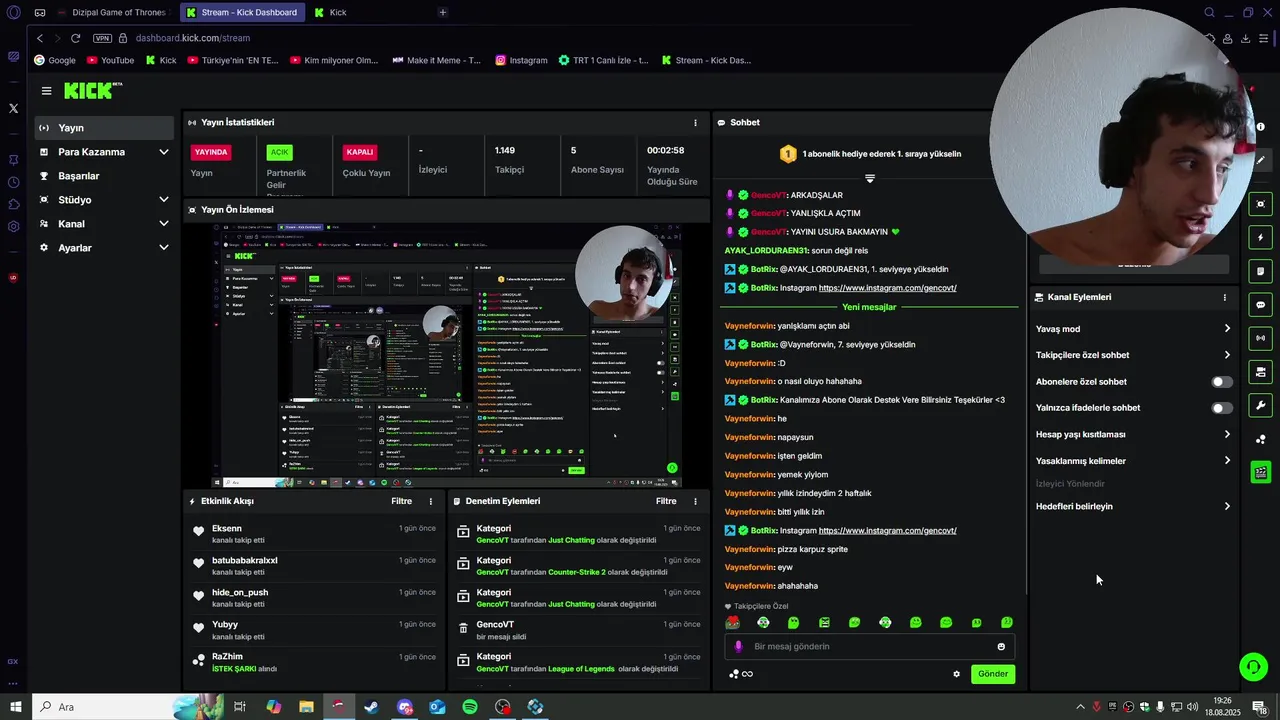This screenshot has height=720, width=1280.
Task: Open Spotify from the Windows taskbar
Action: coord(470,707)
